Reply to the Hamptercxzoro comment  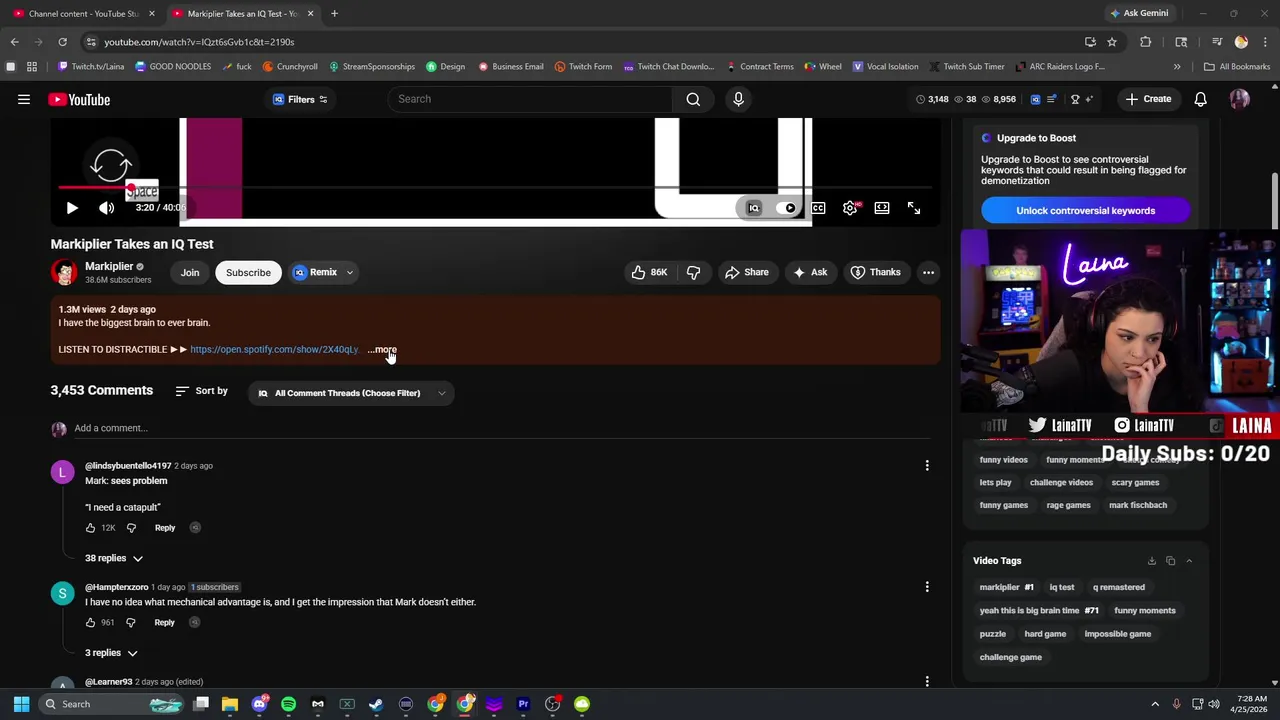[165, 622]
